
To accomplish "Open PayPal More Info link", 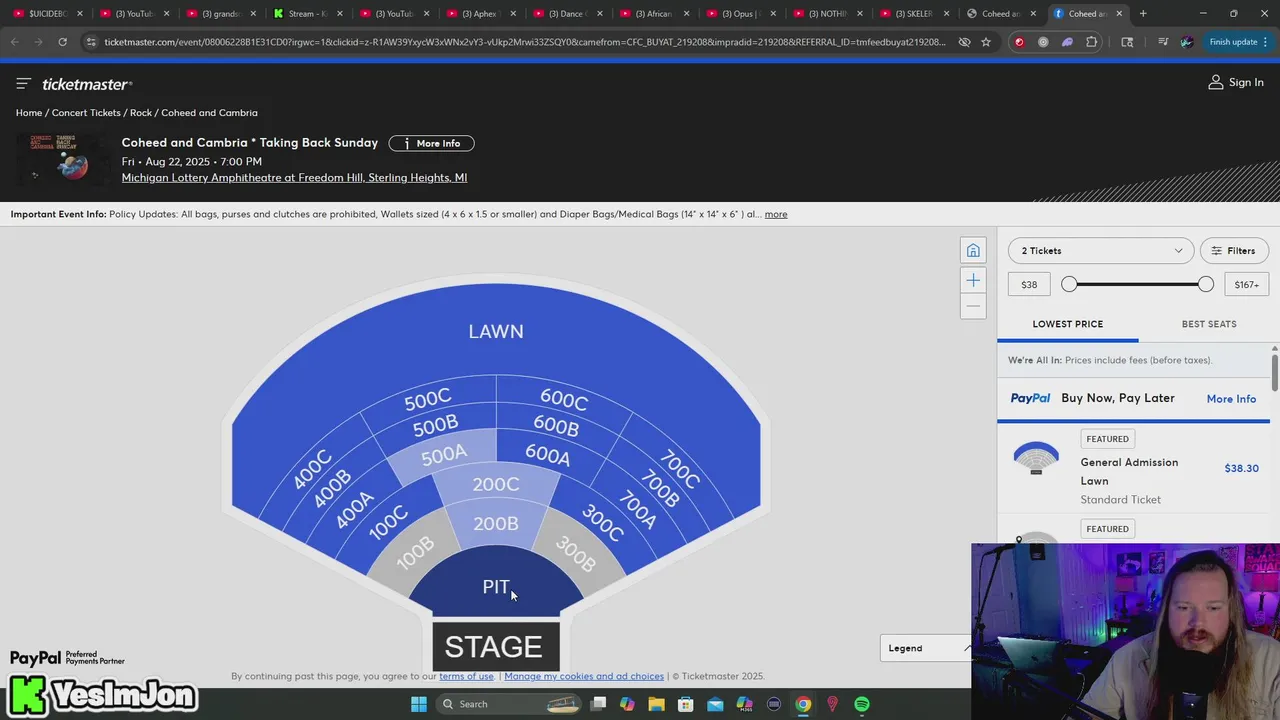I will click(x=1231, y=399).
